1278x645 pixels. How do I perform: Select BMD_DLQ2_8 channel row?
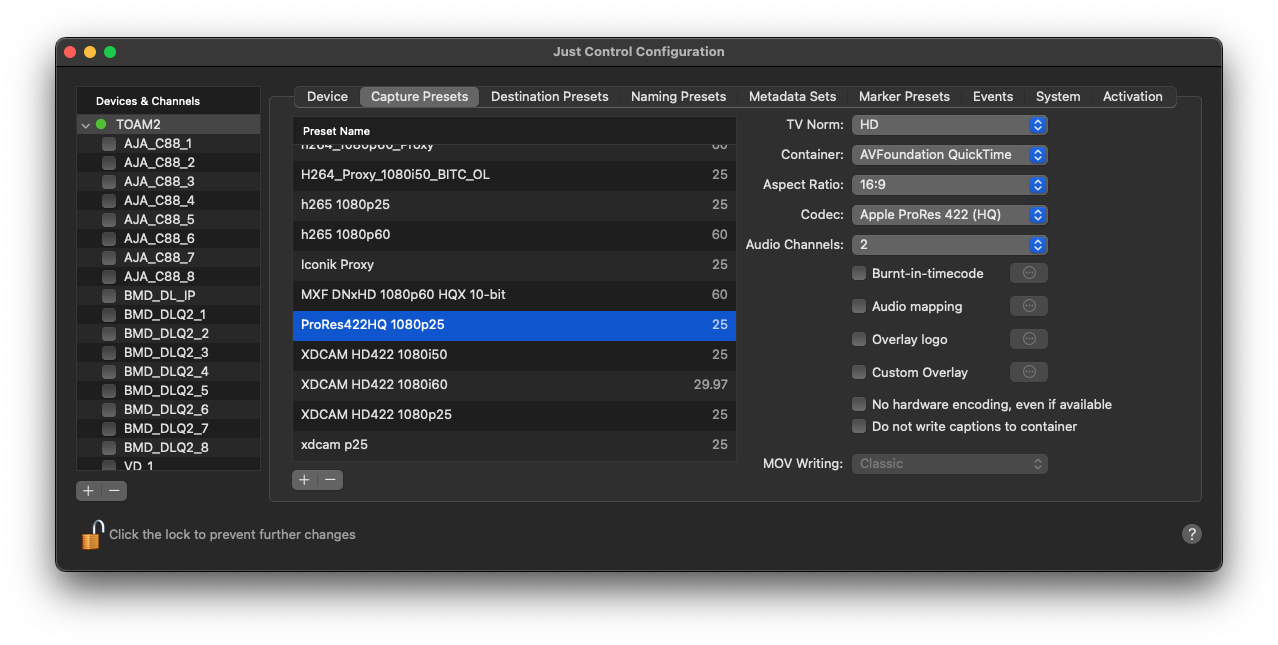tap(168, 448)
